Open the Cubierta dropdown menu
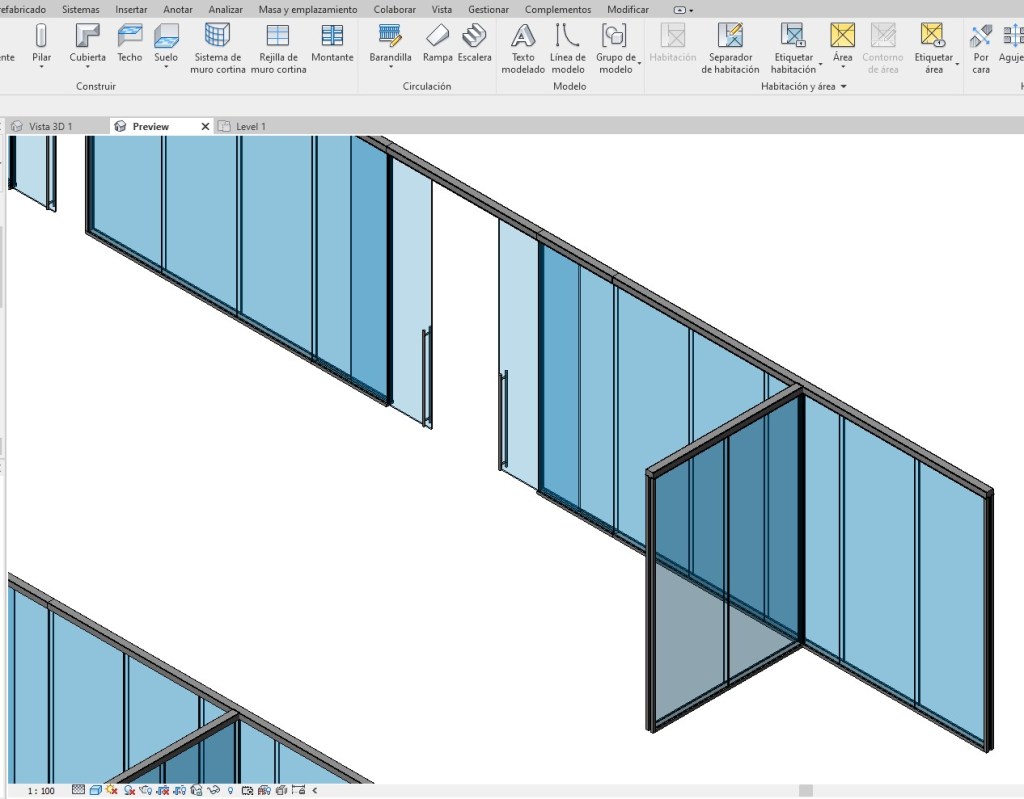Image resolution: width=1024 pixels, height=799 pixels. (x=86, y=67)
